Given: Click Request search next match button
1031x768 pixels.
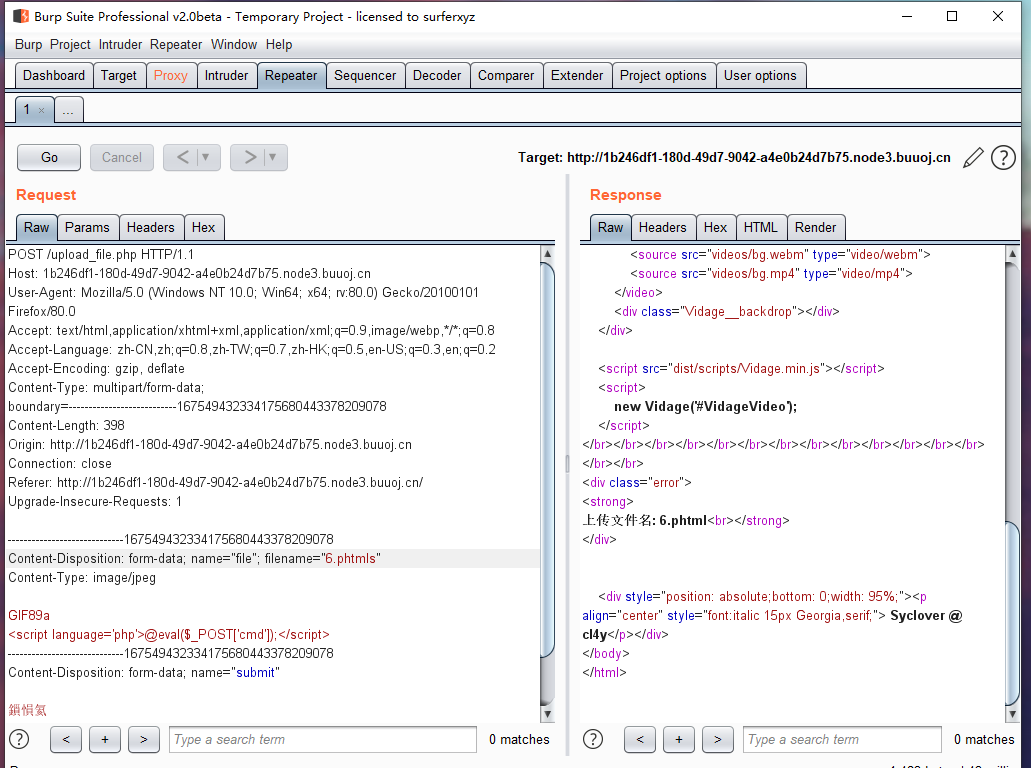Looking at the screenshot, I should [x=143, y=739].
